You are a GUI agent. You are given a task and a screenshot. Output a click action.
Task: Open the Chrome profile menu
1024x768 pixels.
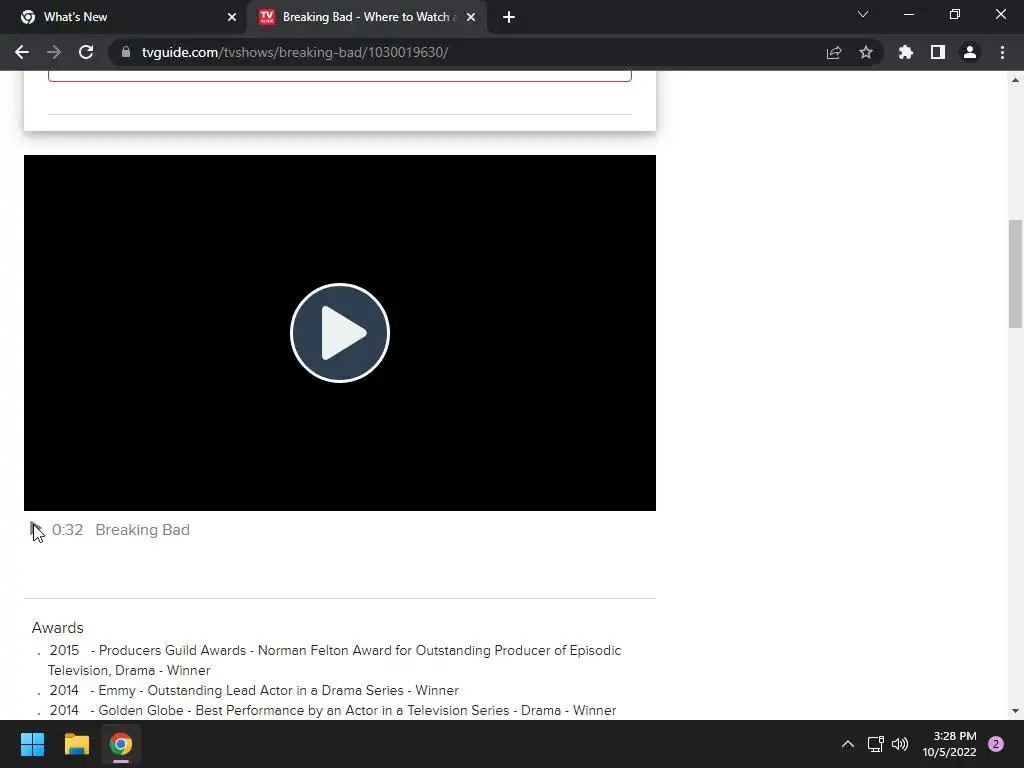pos(970,52)
